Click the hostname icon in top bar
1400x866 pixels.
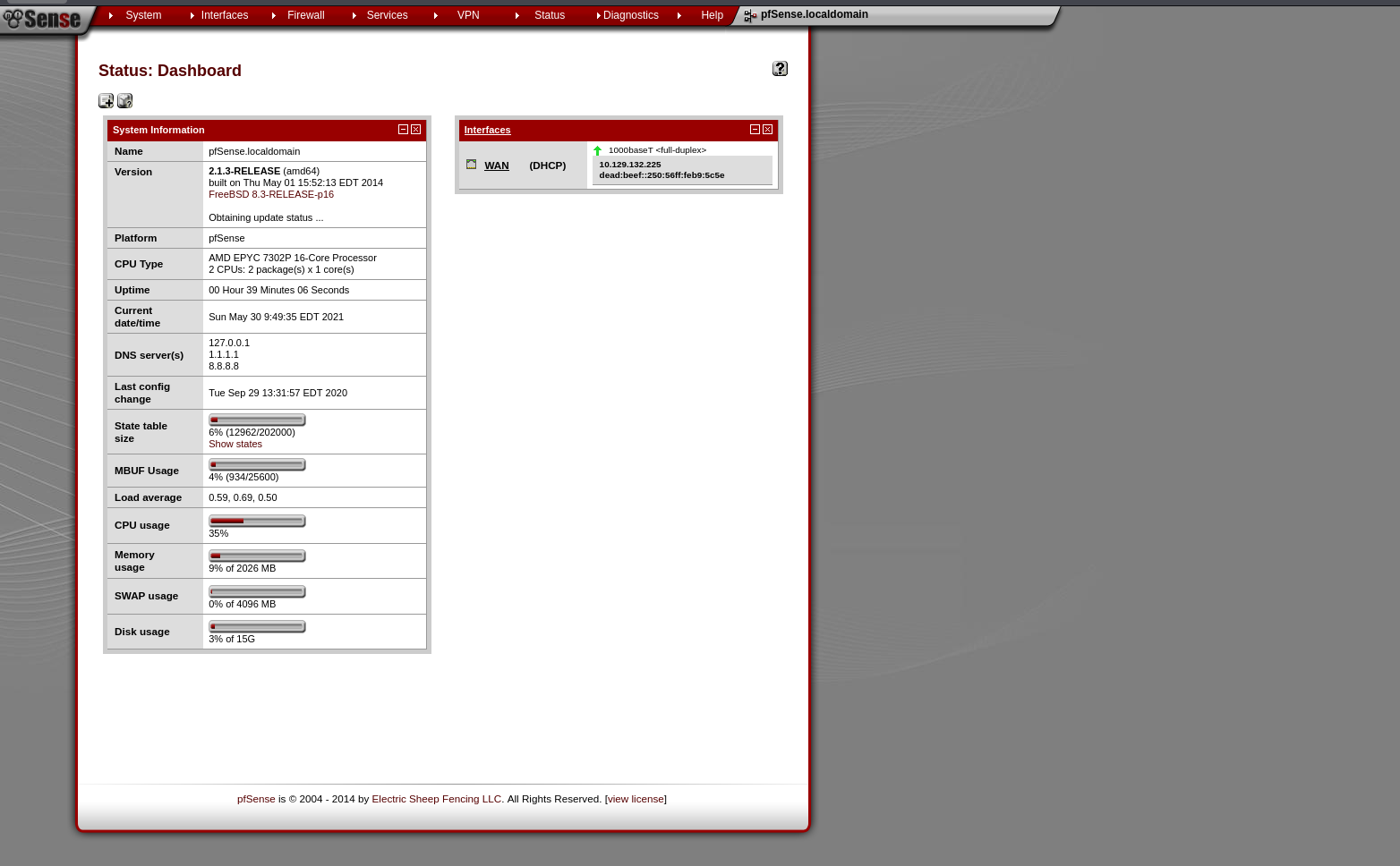pos(750,15)
